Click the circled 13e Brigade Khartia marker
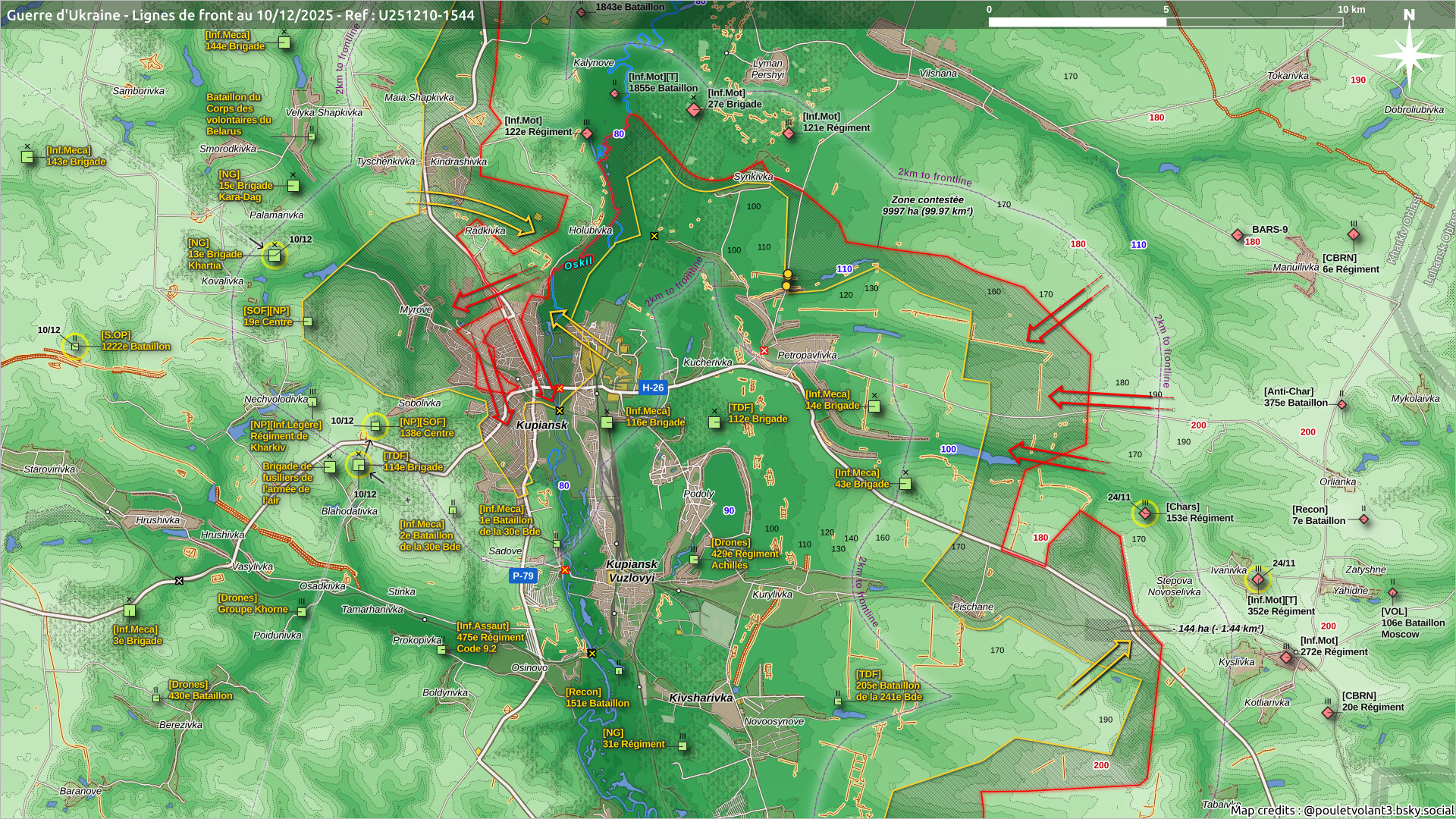This screenshot has height=819, width=1456. point(275,256)
